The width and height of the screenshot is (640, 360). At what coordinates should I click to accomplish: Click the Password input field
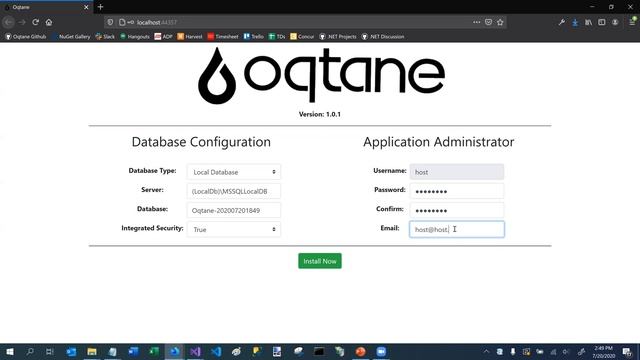pyautogui.click(x=457, y=191)
